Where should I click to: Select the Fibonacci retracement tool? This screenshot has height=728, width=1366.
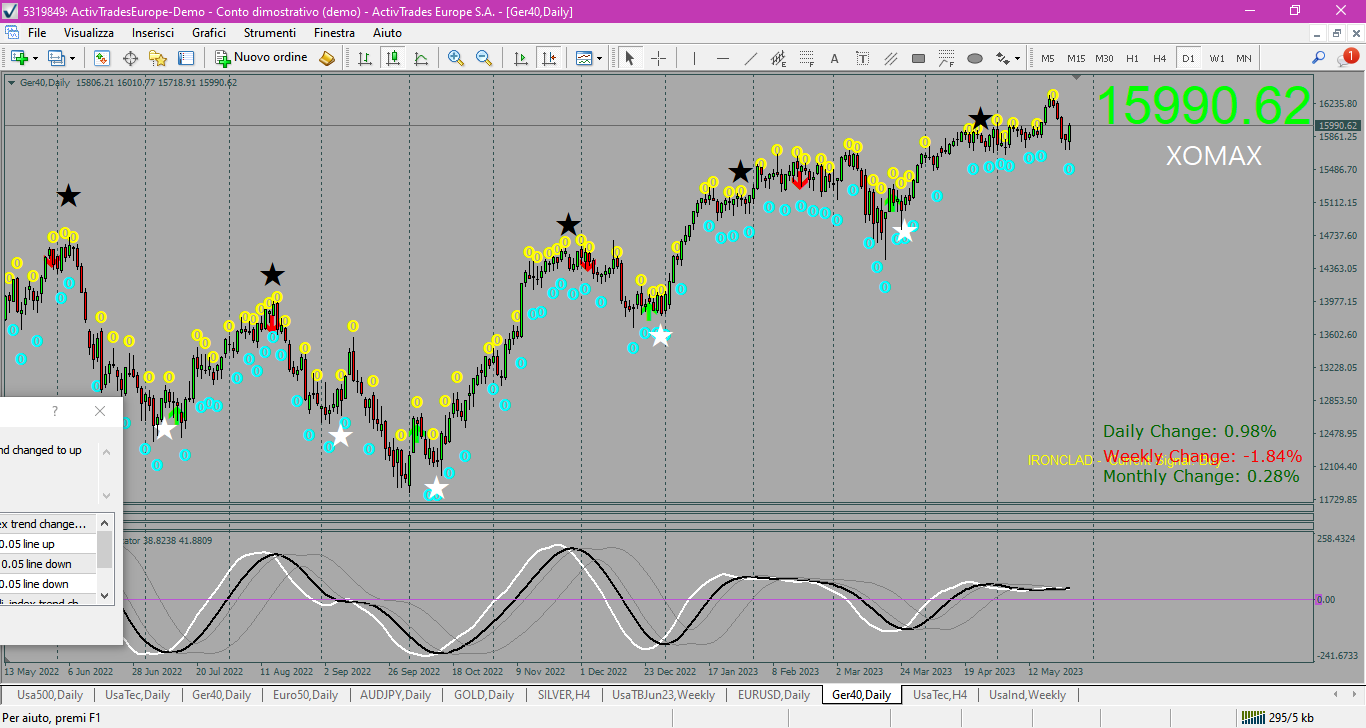click(806, 58)
